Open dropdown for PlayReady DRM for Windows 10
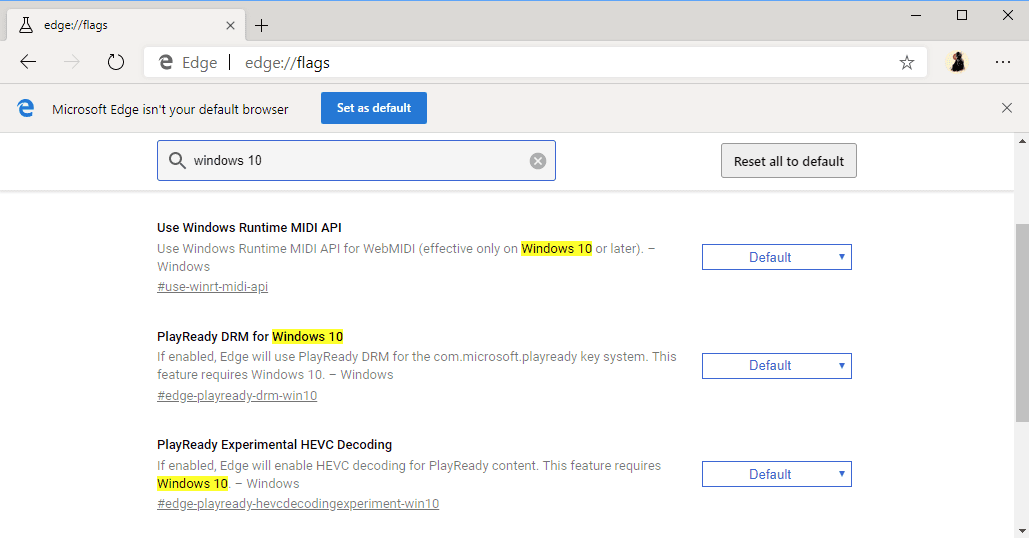 [776, 365]
